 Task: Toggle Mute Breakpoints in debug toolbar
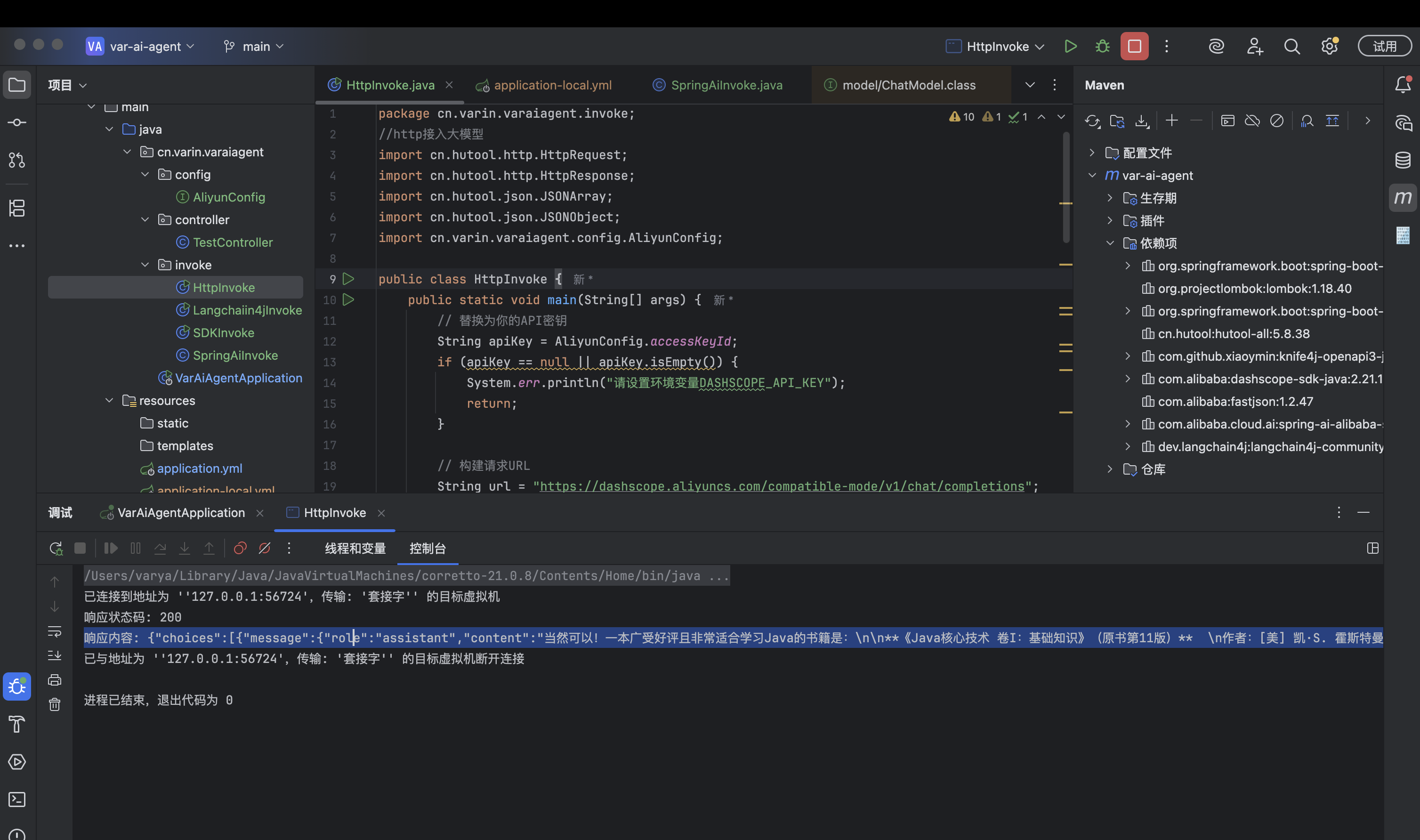264,548
